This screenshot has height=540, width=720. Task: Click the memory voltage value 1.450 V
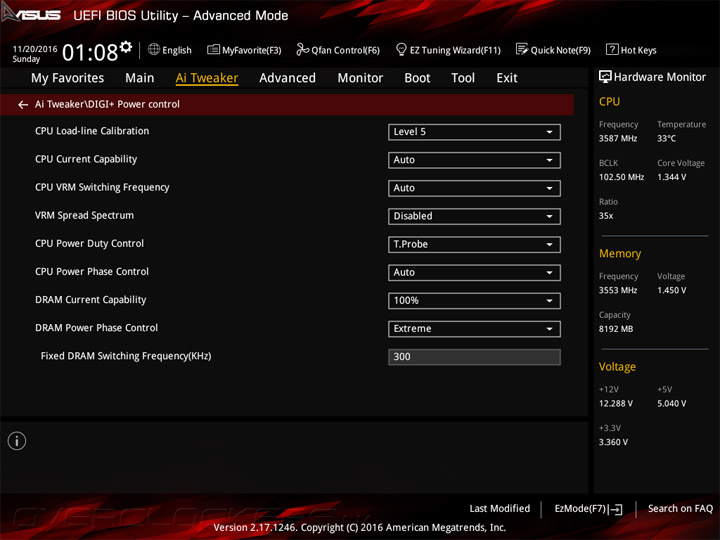[671, 290]
